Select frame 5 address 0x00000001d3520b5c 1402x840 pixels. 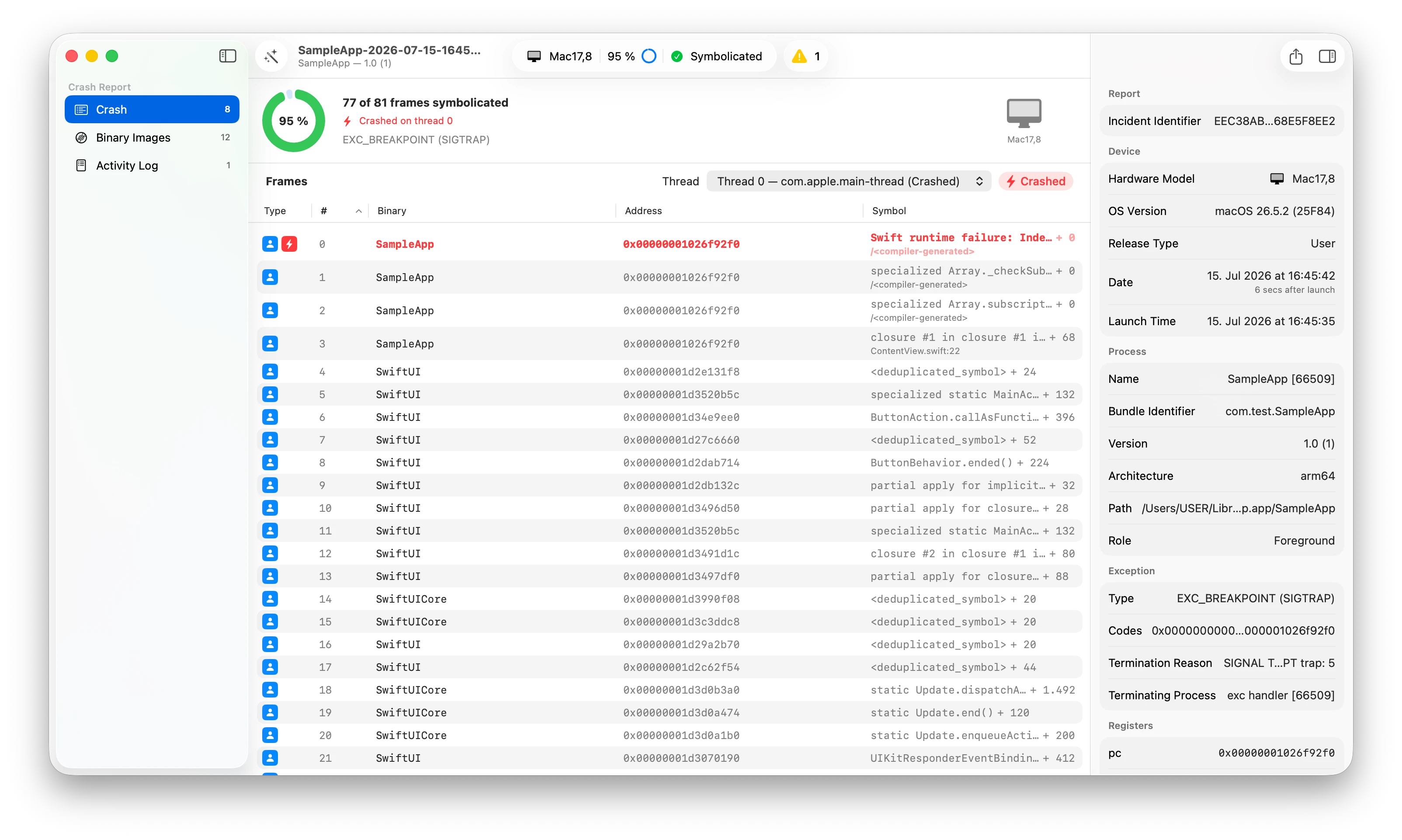pos(681,395)
